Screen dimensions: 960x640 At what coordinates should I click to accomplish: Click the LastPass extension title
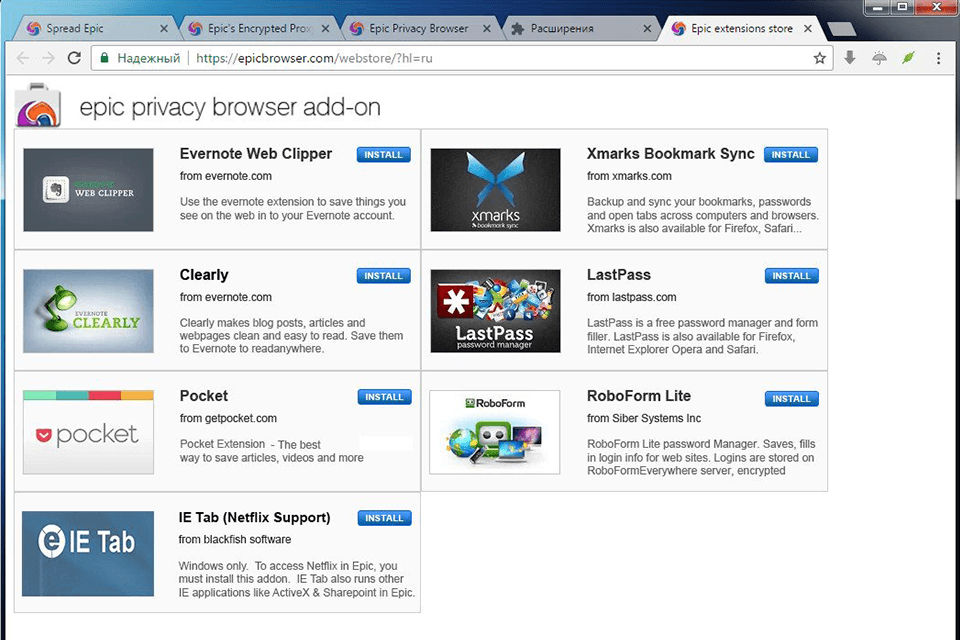pyautogui.click(x=618, y=275)
